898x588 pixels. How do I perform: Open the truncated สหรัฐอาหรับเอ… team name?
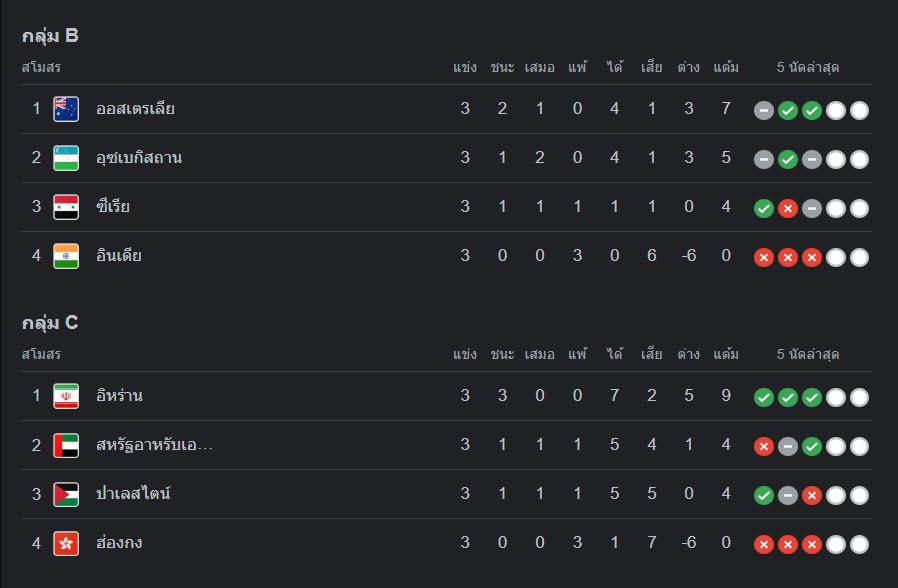[155, 445]
